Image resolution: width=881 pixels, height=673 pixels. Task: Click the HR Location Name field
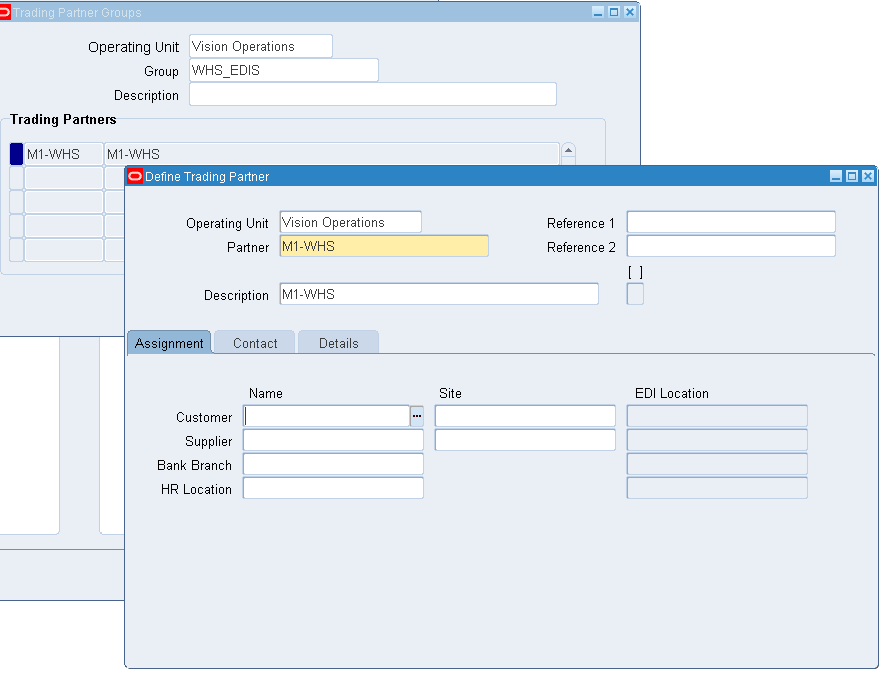pyautogui.click(x=332, y=488)
